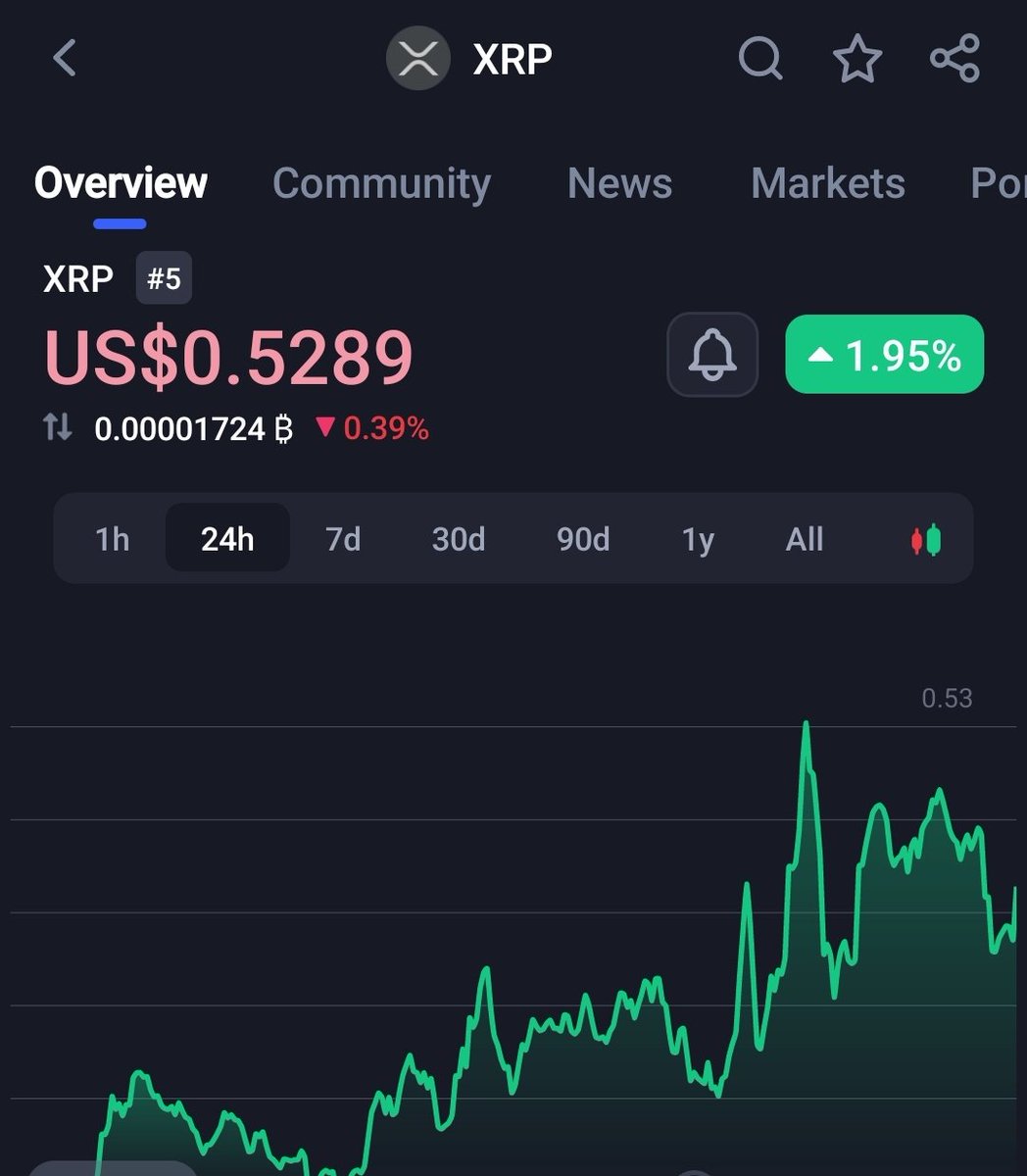Tap the US$0.5289 price display
This screenshot has width=1027, height=1176.
(x=229, y=356)
